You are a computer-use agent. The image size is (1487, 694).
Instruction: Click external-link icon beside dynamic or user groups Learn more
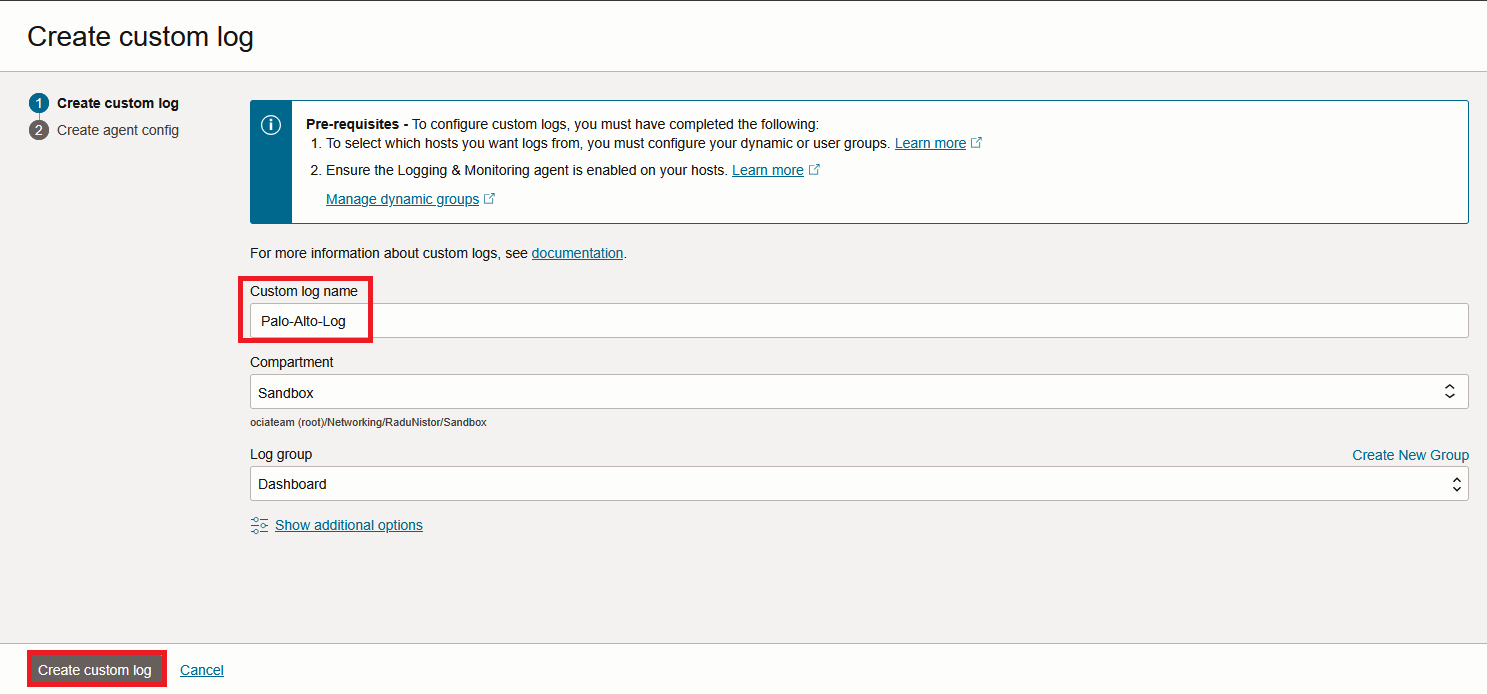[977, 143]
